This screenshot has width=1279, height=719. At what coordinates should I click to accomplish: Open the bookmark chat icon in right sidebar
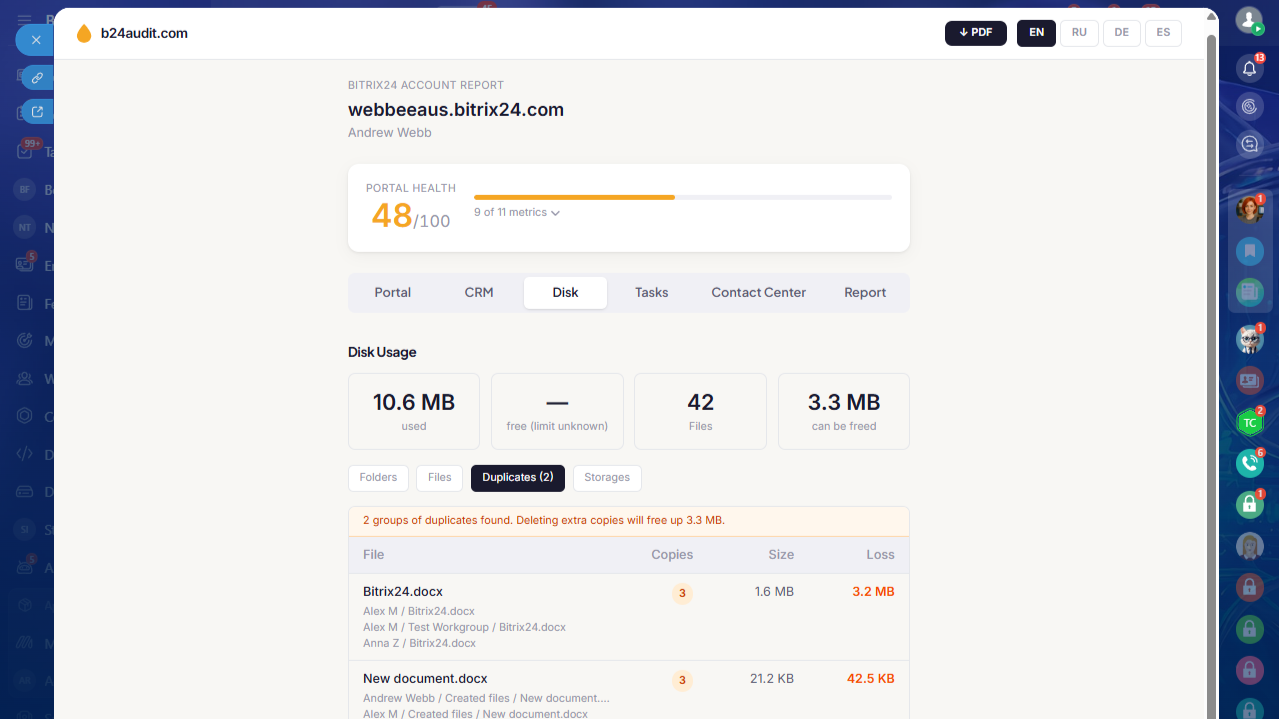[1249, 251]
